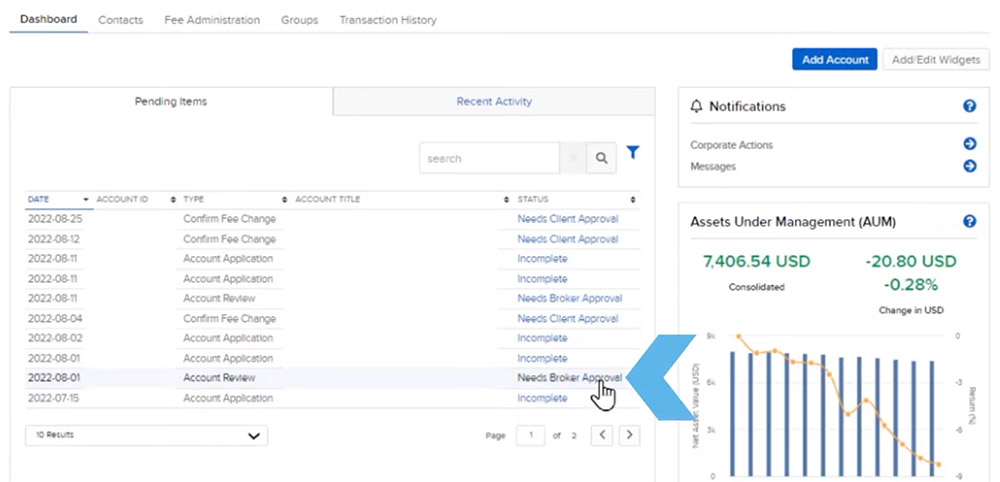Click the Add/Edit Widgets button

click(x=935, y=59)
